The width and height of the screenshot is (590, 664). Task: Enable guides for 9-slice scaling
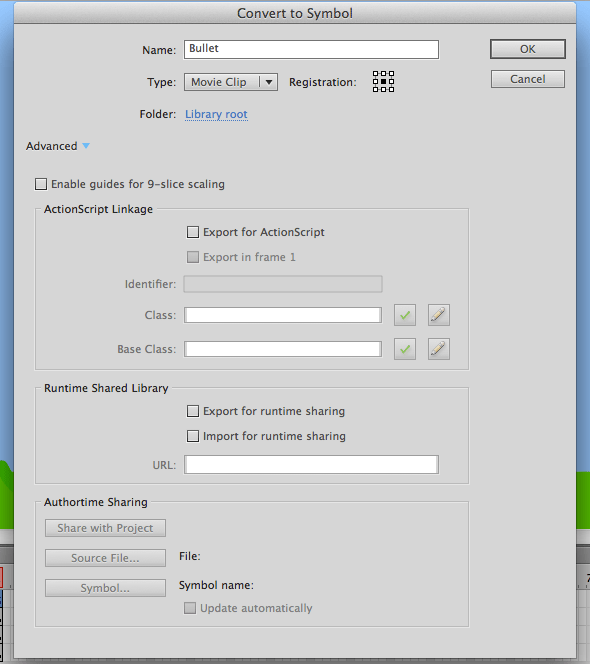pos(41,184)
